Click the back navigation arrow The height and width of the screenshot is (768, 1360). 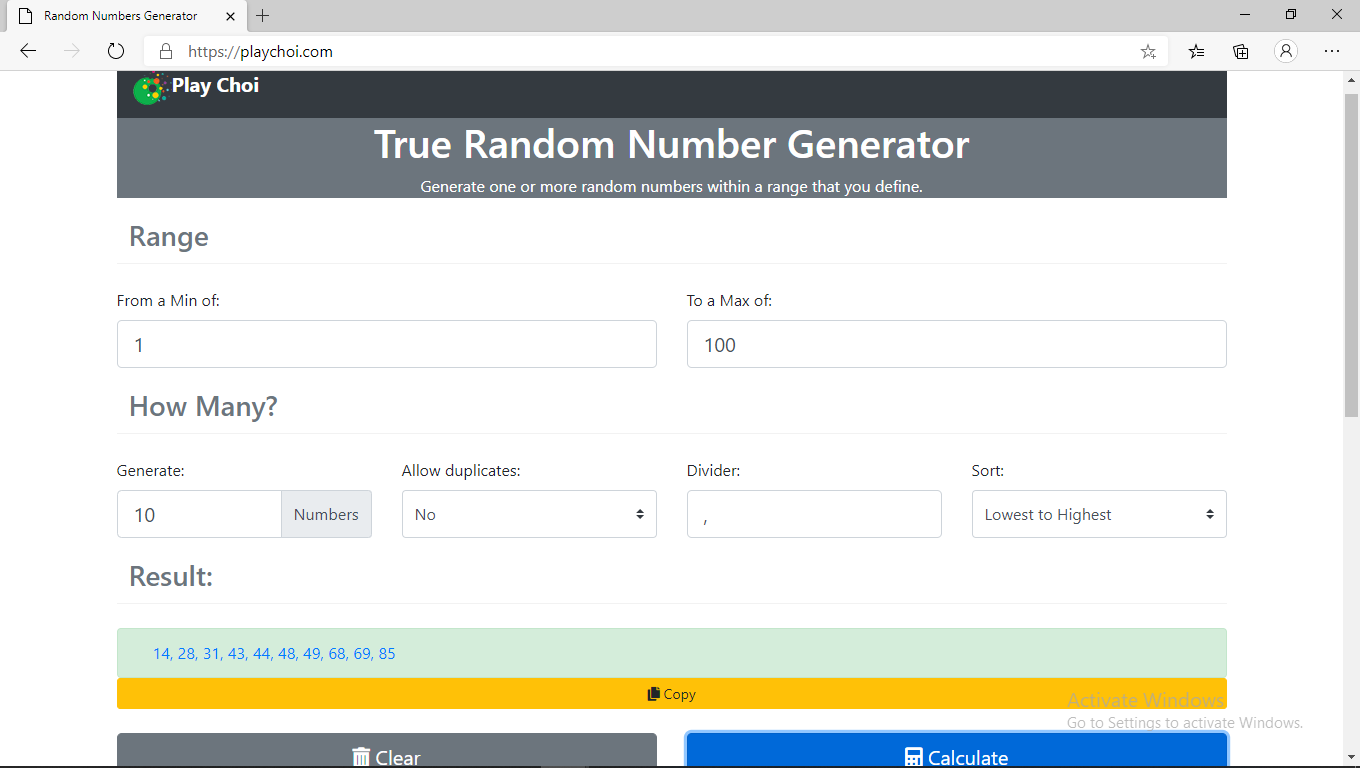(x=27, y=51)
